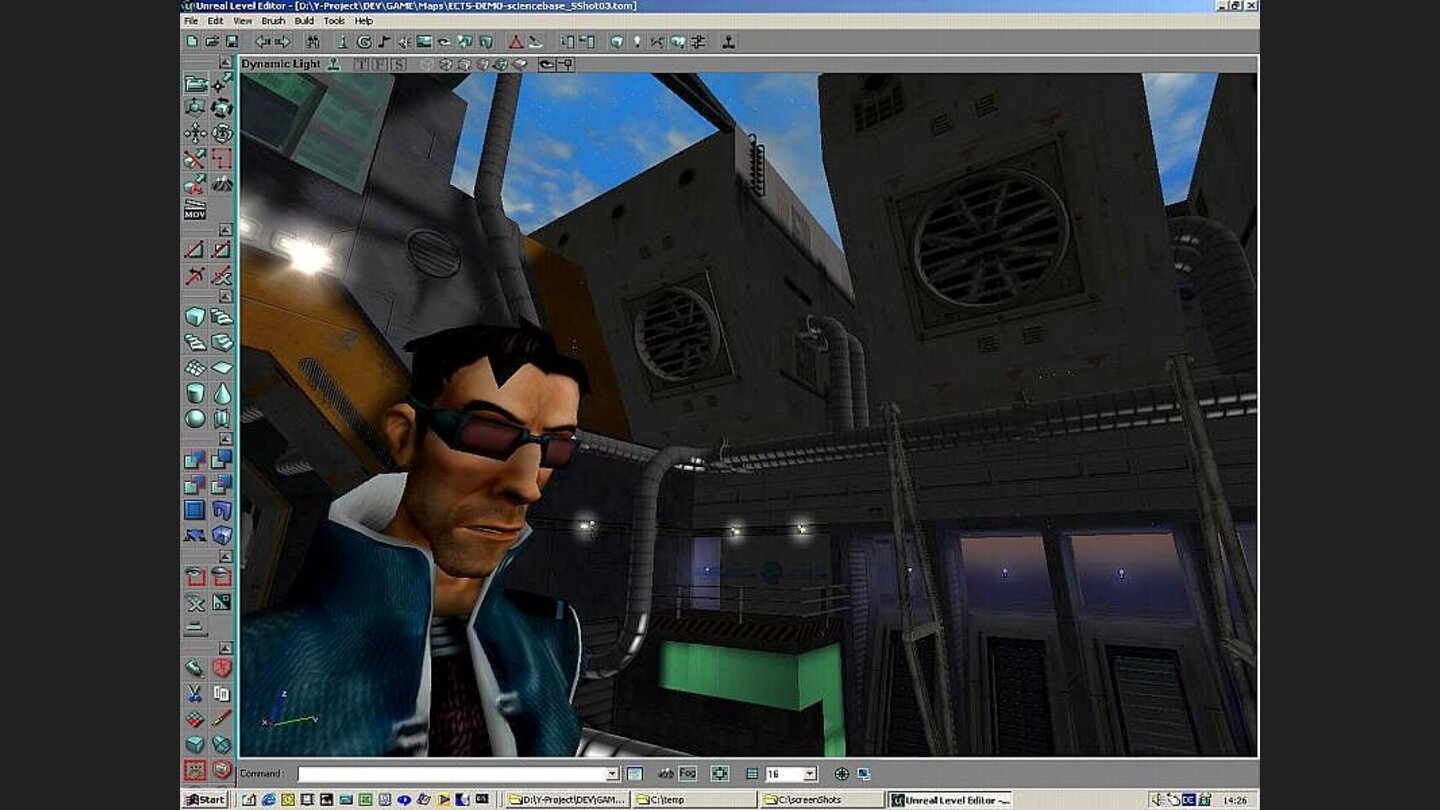Toggle the grid icon before size 16

pos(752,774)
